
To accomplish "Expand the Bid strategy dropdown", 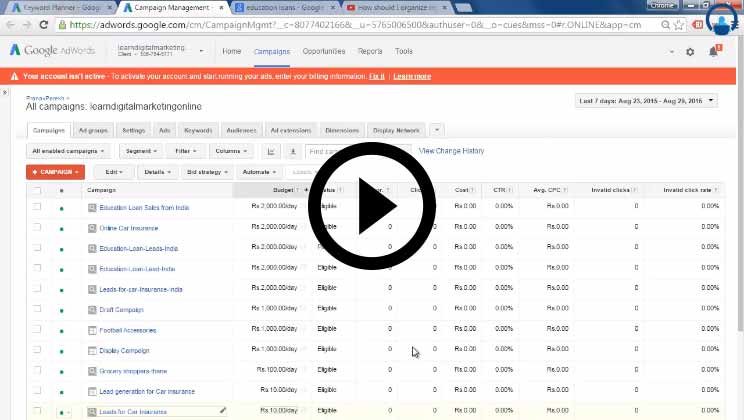I will click(x=207, y=172).
